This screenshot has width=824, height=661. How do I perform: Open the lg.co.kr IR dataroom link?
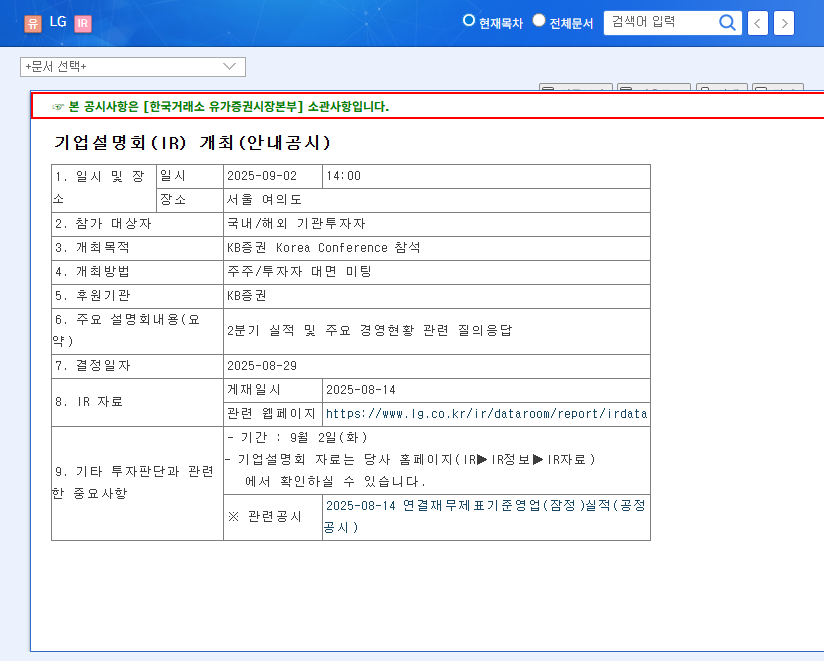point(486,414)
